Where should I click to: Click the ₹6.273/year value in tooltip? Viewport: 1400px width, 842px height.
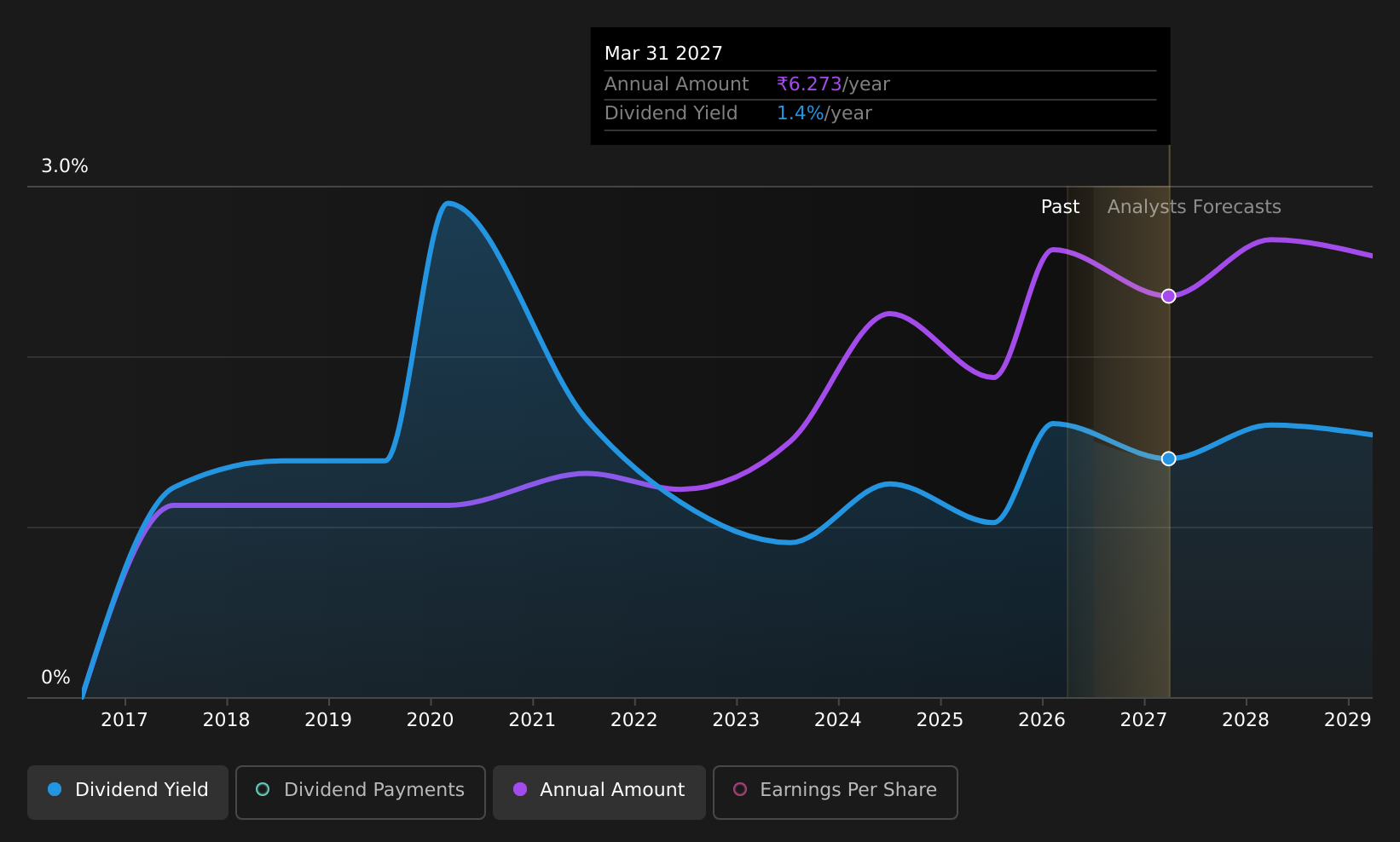833,84
